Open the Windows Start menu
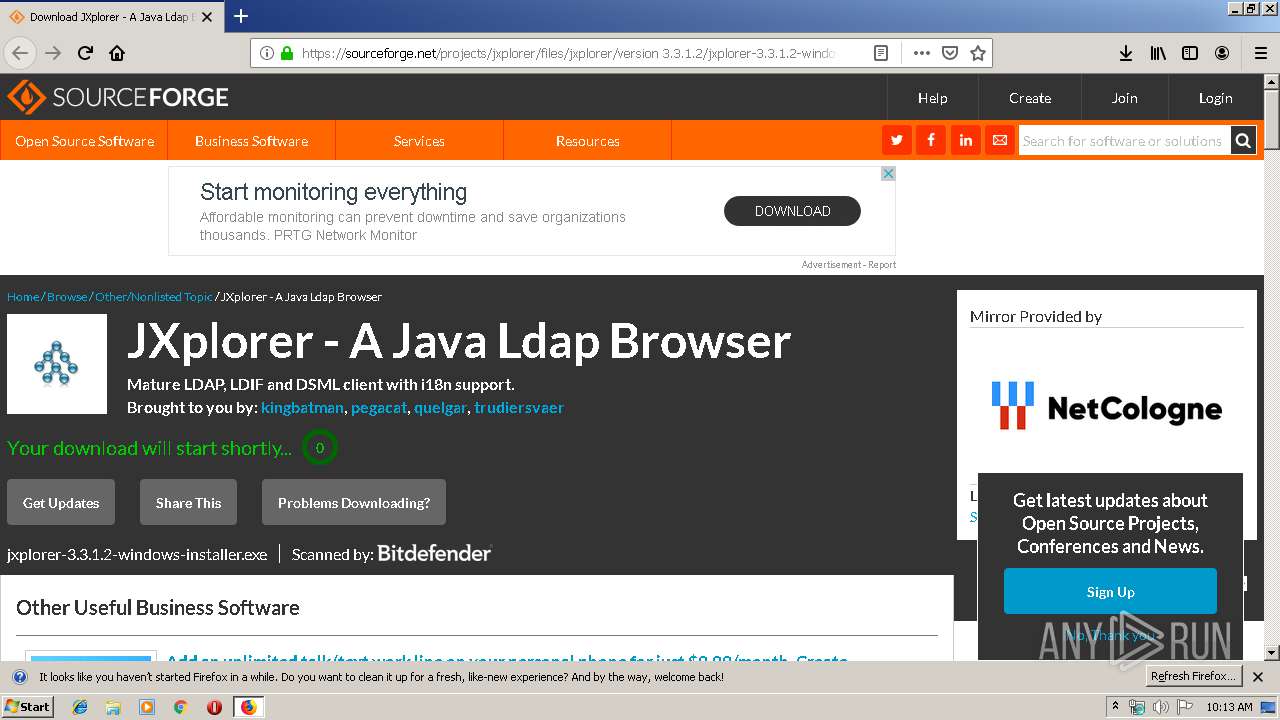This screenshot has height=720, width=1280. (x=28, y=707)
